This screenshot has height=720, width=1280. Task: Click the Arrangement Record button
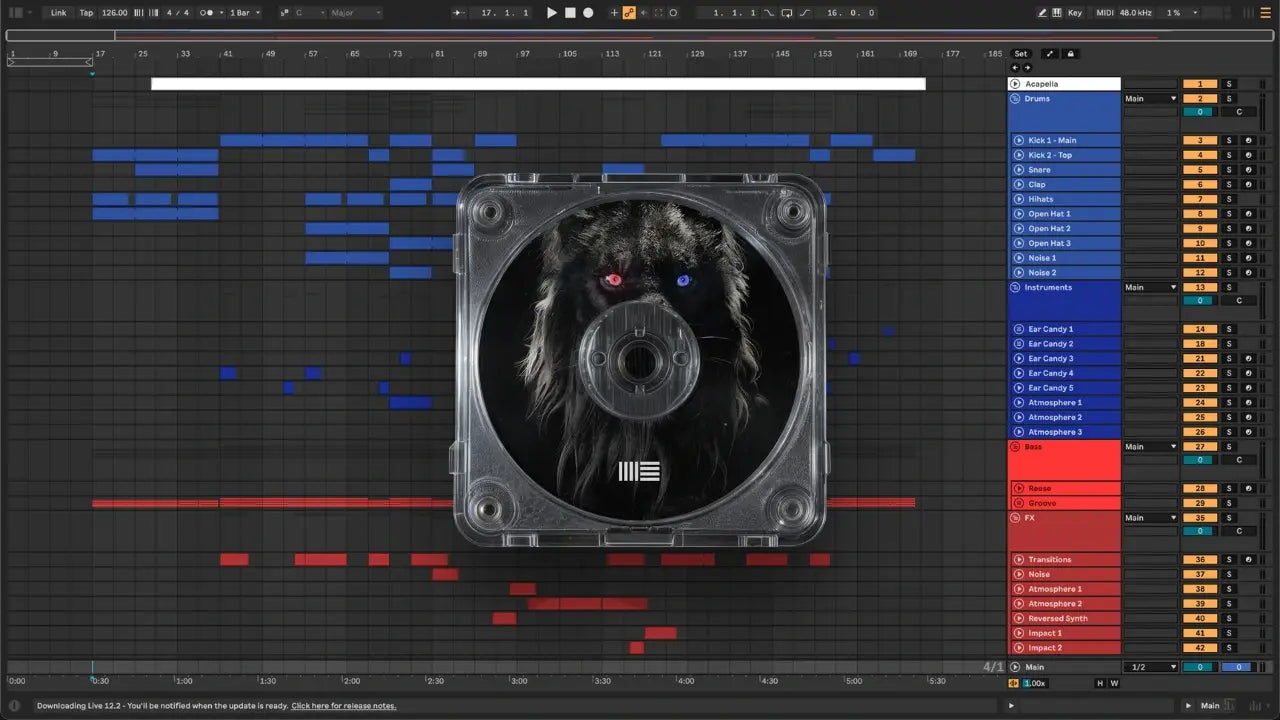pos(588,13)
